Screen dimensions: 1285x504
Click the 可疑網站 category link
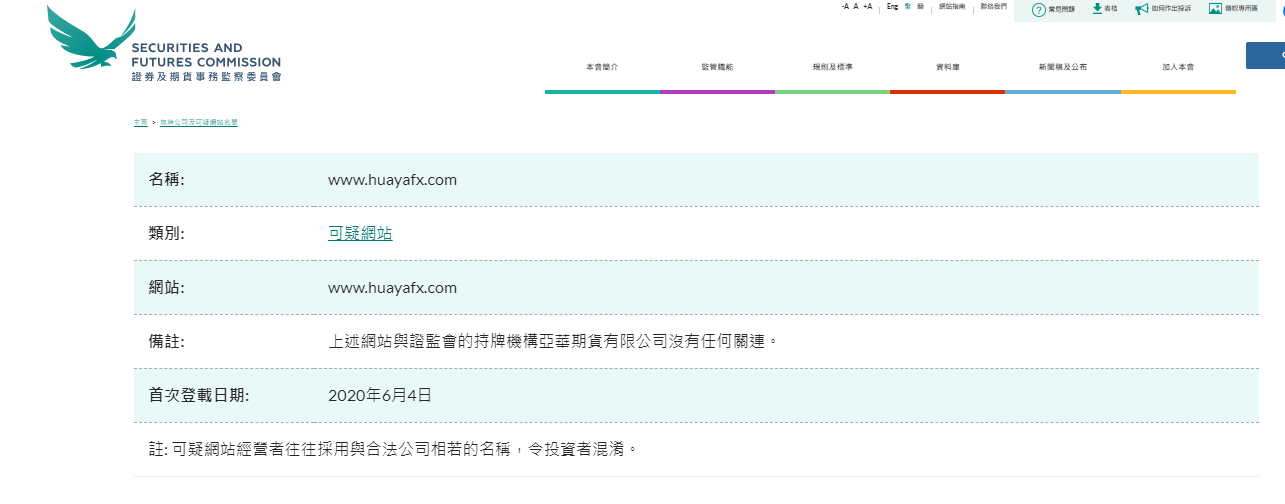(x=360, y=234)
